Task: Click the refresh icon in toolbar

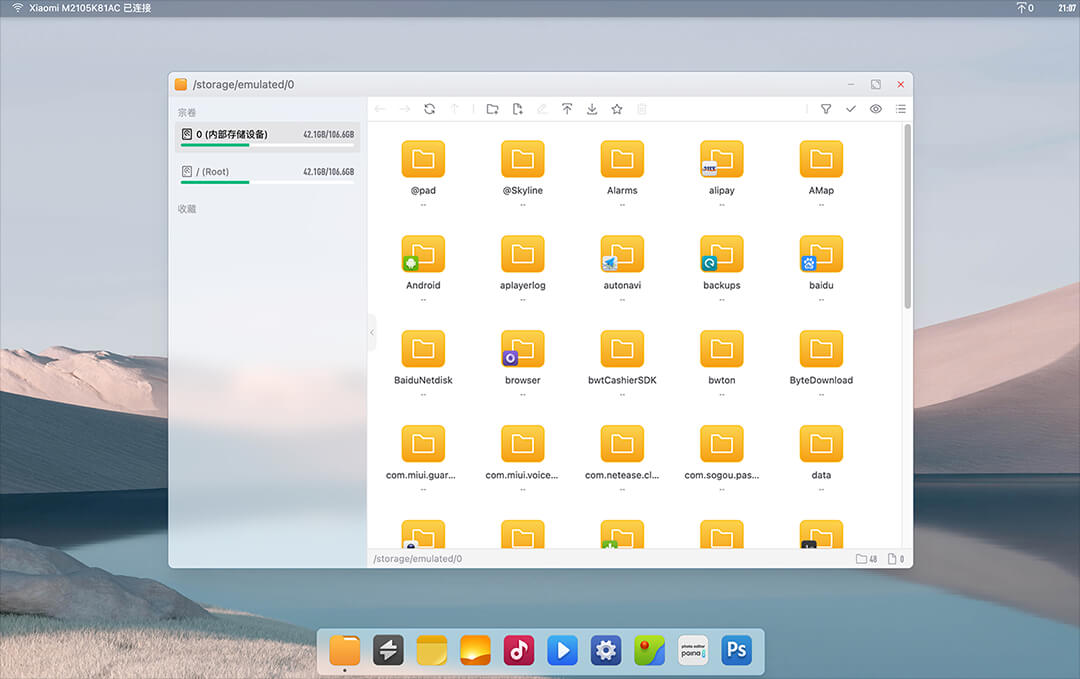Action: tap(430, 109)
